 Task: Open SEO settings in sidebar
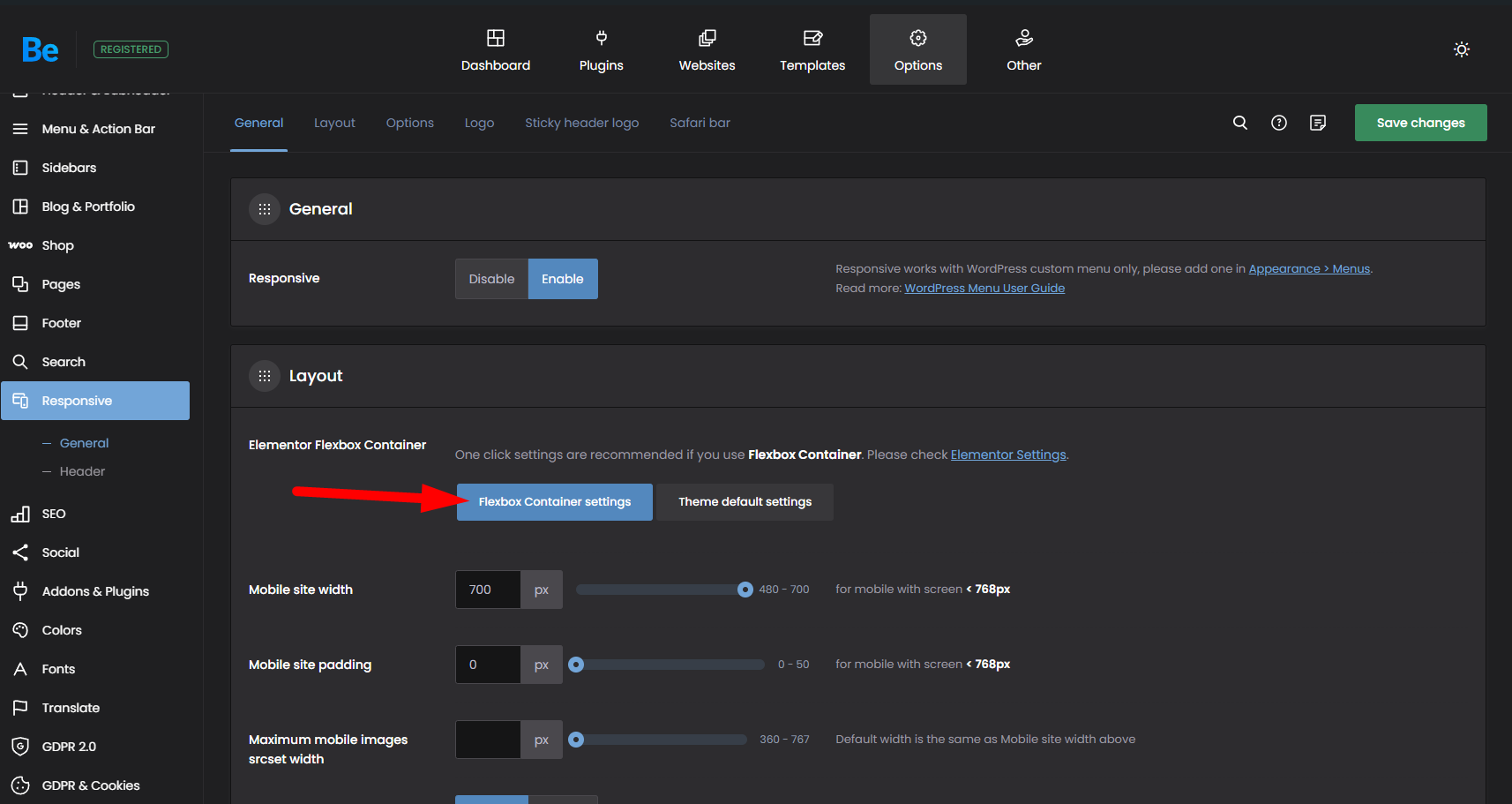[95, 514]
